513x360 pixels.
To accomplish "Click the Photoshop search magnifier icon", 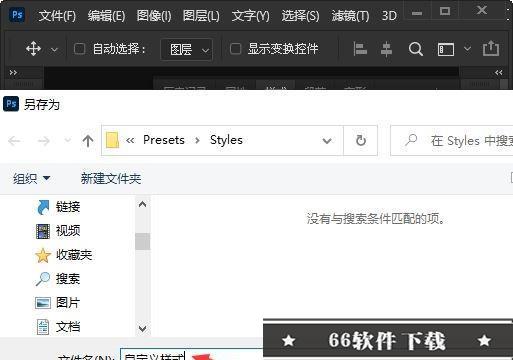I will point(416,49).
